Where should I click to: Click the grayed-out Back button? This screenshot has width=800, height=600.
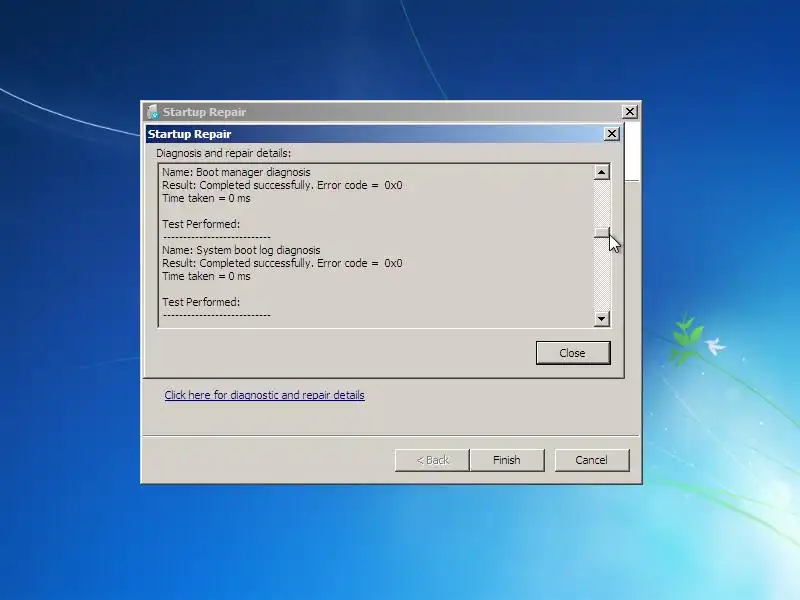tap(432, 460)
